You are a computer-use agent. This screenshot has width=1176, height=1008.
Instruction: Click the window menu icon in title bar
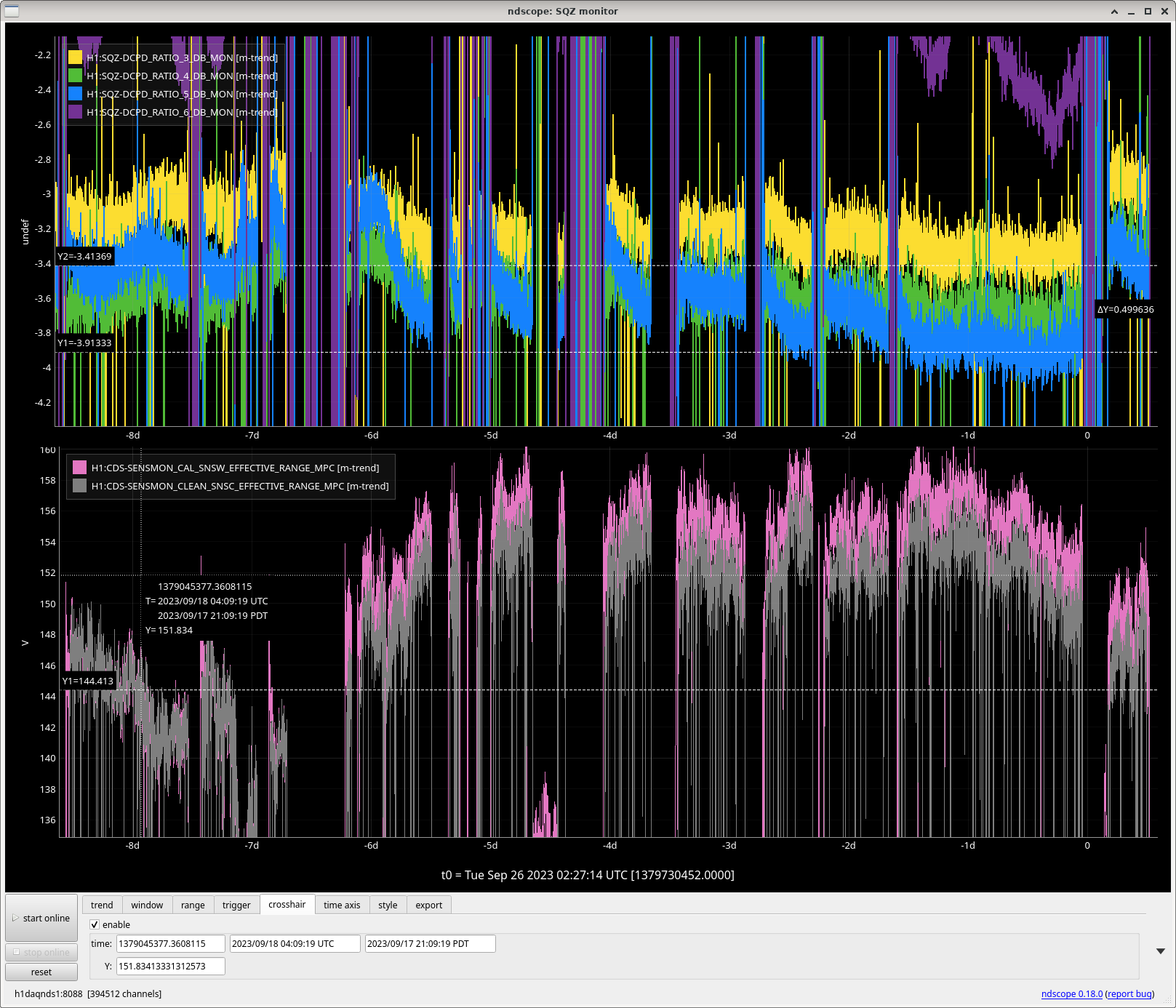tap(12, 11)
